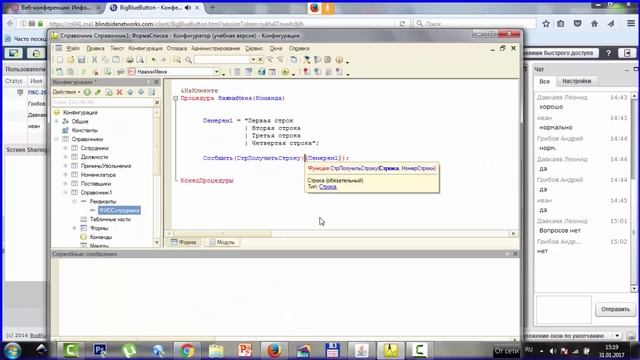Click the Firefox Поиск search field
The height and width of the screenshot is (360, 640).
coord(474,24)
